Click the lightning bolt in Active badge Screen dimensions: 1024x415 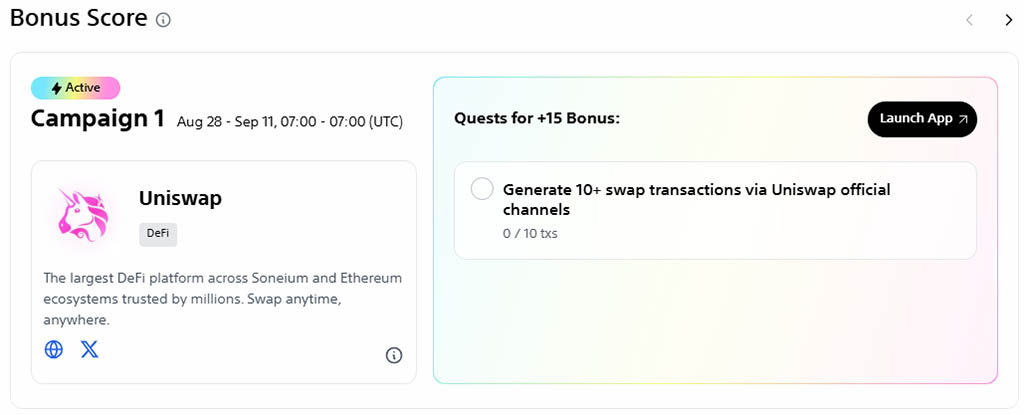[x=57, y=88]
